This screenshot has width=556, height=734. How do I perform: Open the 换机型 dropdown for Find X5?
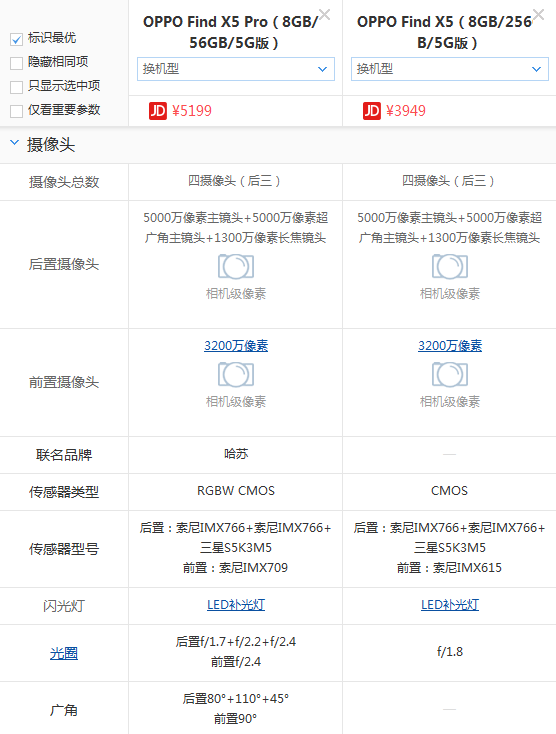[x=450, y=69]
